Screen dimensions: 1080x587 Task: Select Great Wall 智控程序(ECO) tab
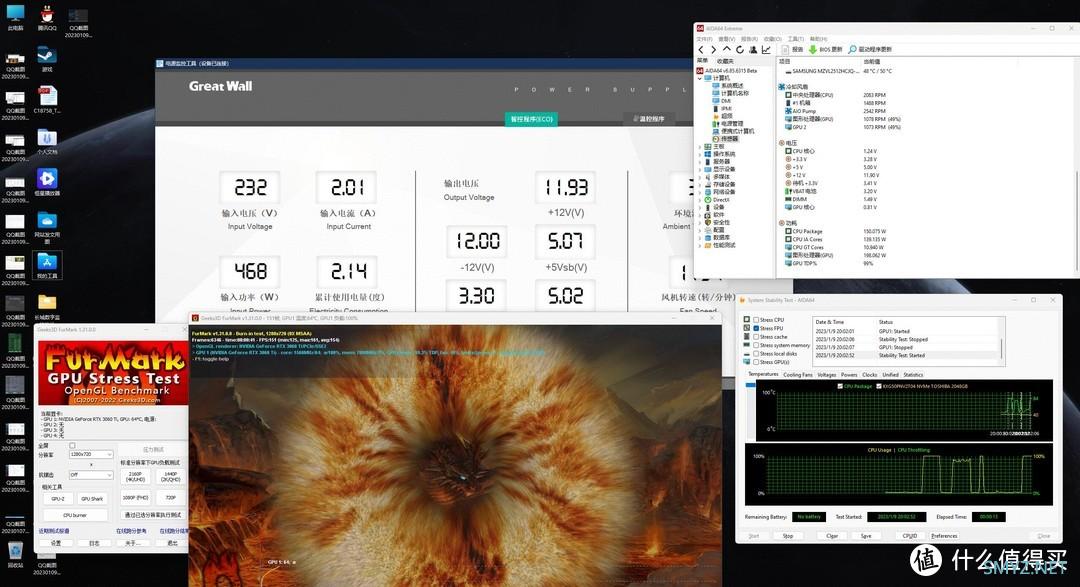pos(531,119)
